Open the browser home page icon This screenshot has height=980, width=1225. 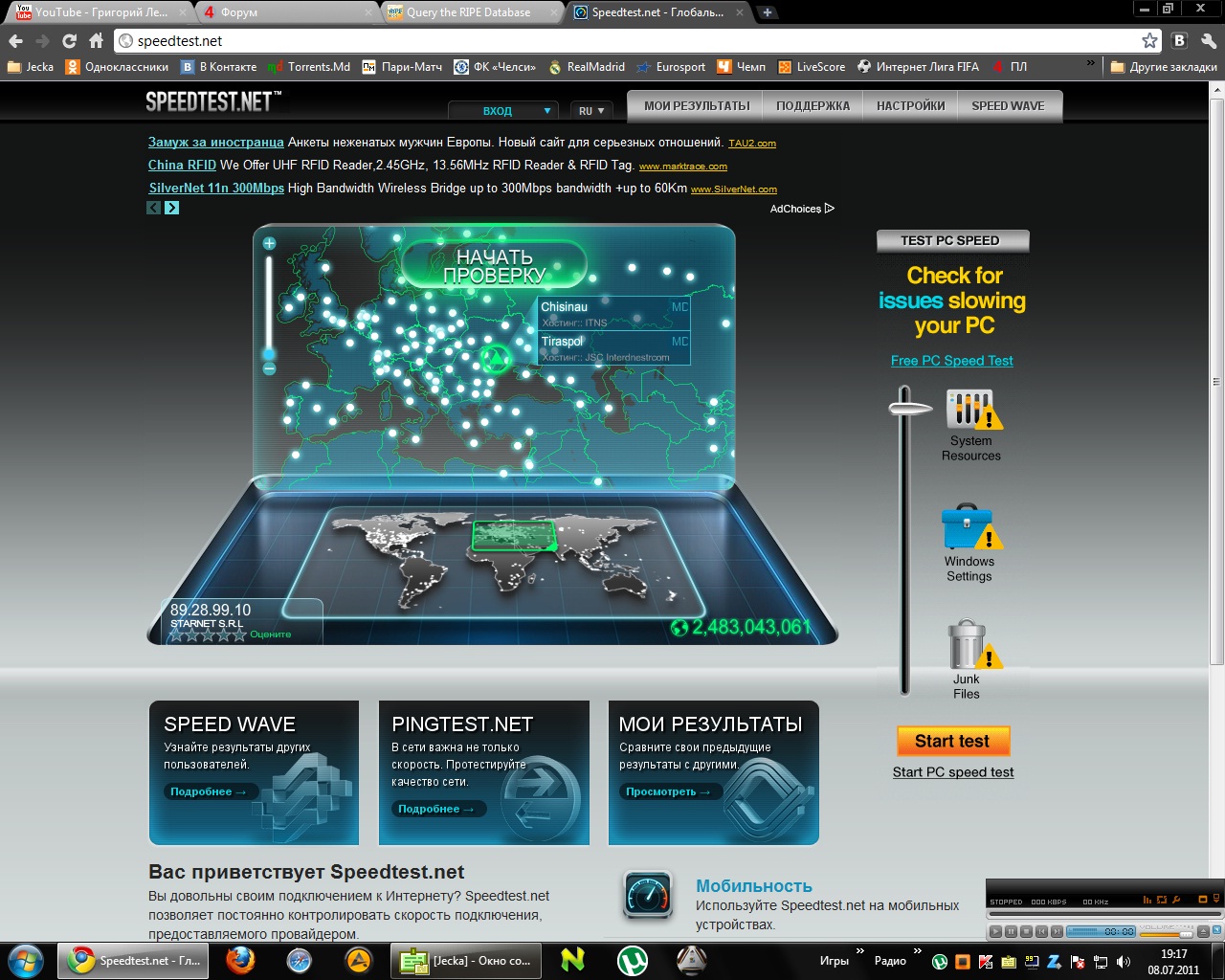pyautogui.click(x=96, y=41)
